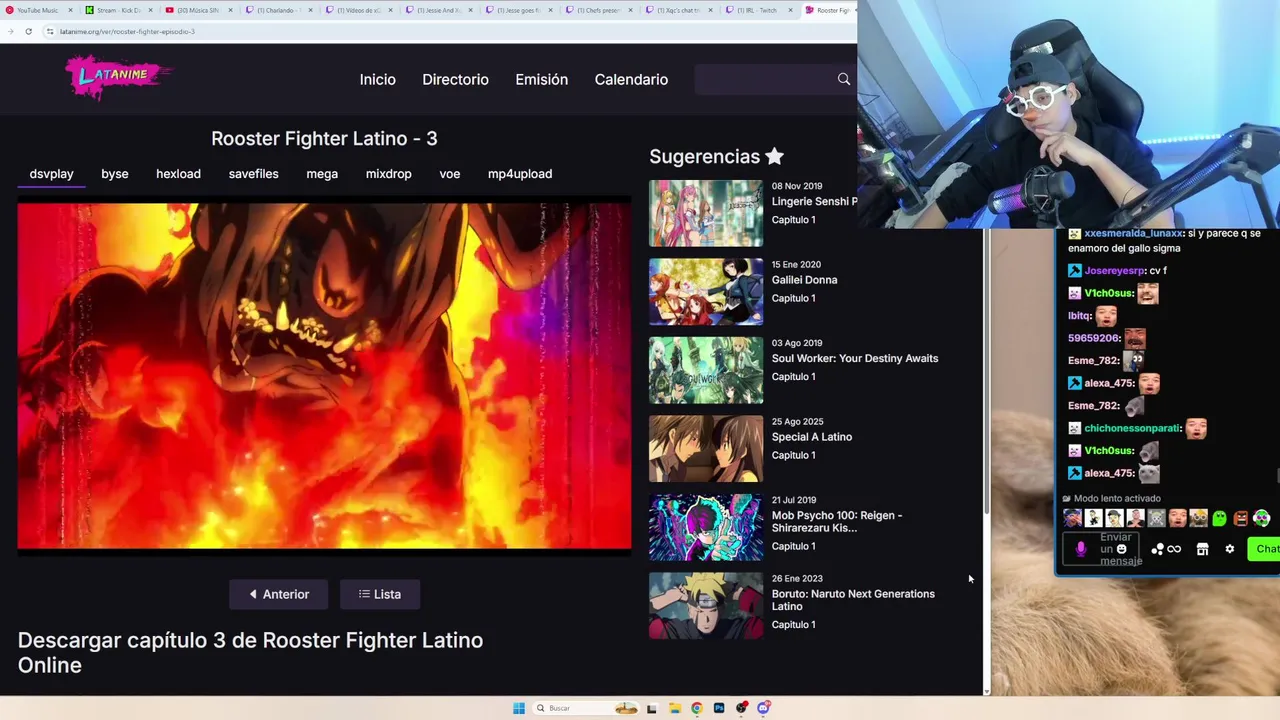Open the Inicio menu item
Screen dimensions: 1280x720
(x=378, y=80)
